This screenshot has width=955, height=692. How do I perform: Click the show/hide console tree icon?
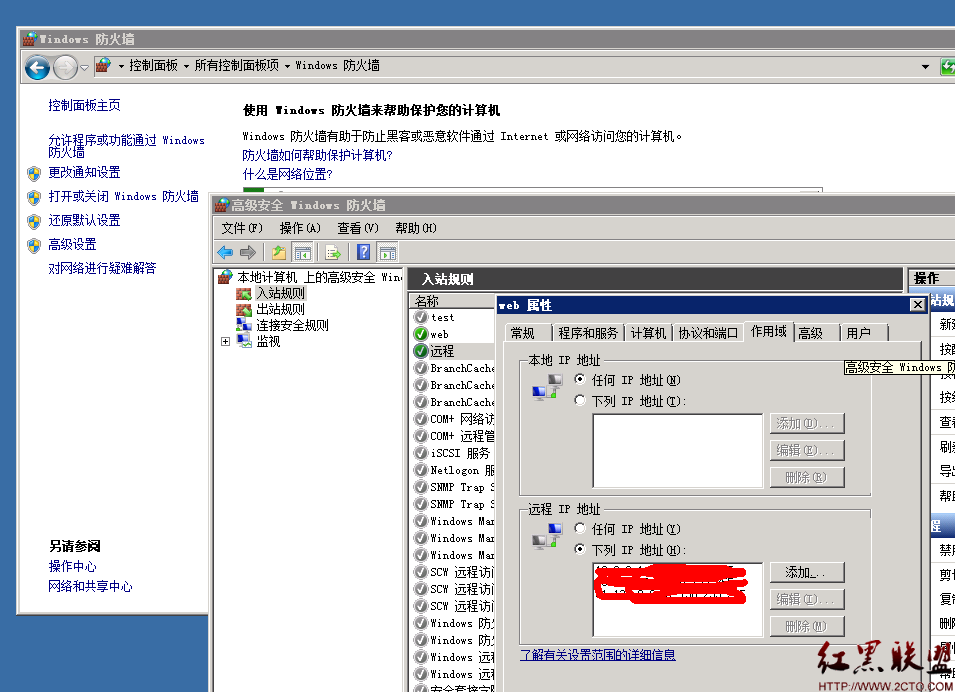click(303, 253)
